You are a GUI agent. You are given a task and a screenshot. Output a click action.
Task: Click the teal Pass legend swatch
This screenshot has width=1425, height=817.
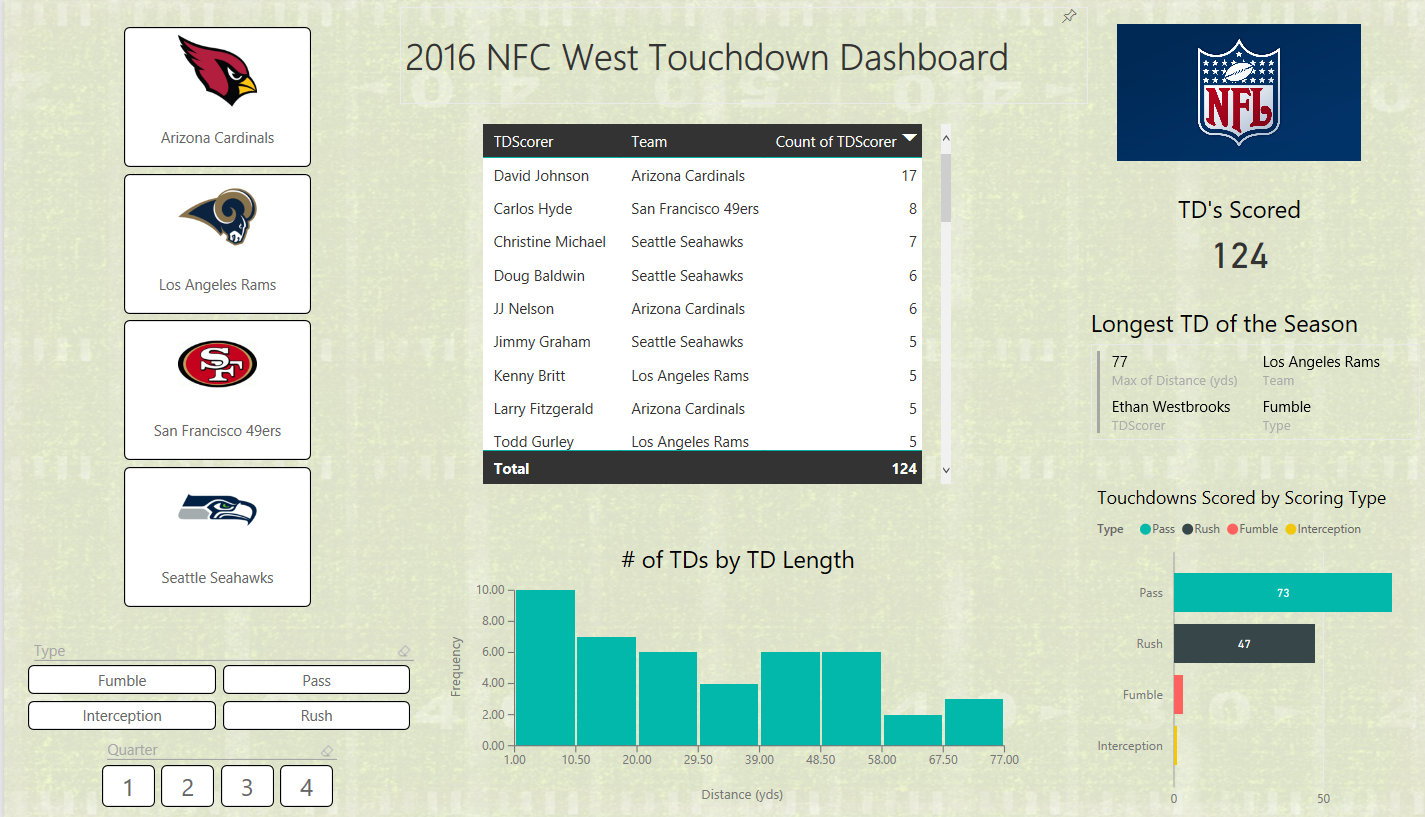tap(1146, 529)
